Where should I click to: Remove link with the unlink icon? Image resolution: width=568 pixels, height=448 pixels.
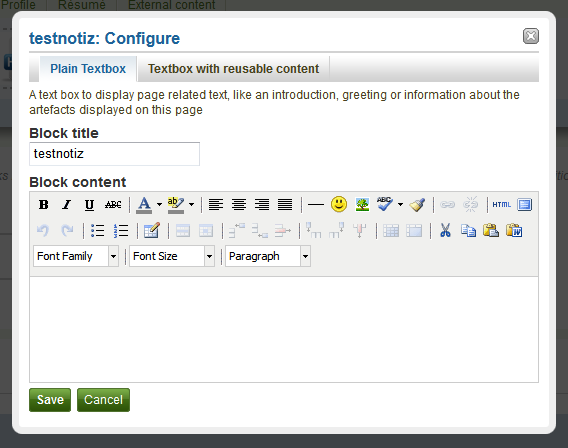(x=471, y=205)
